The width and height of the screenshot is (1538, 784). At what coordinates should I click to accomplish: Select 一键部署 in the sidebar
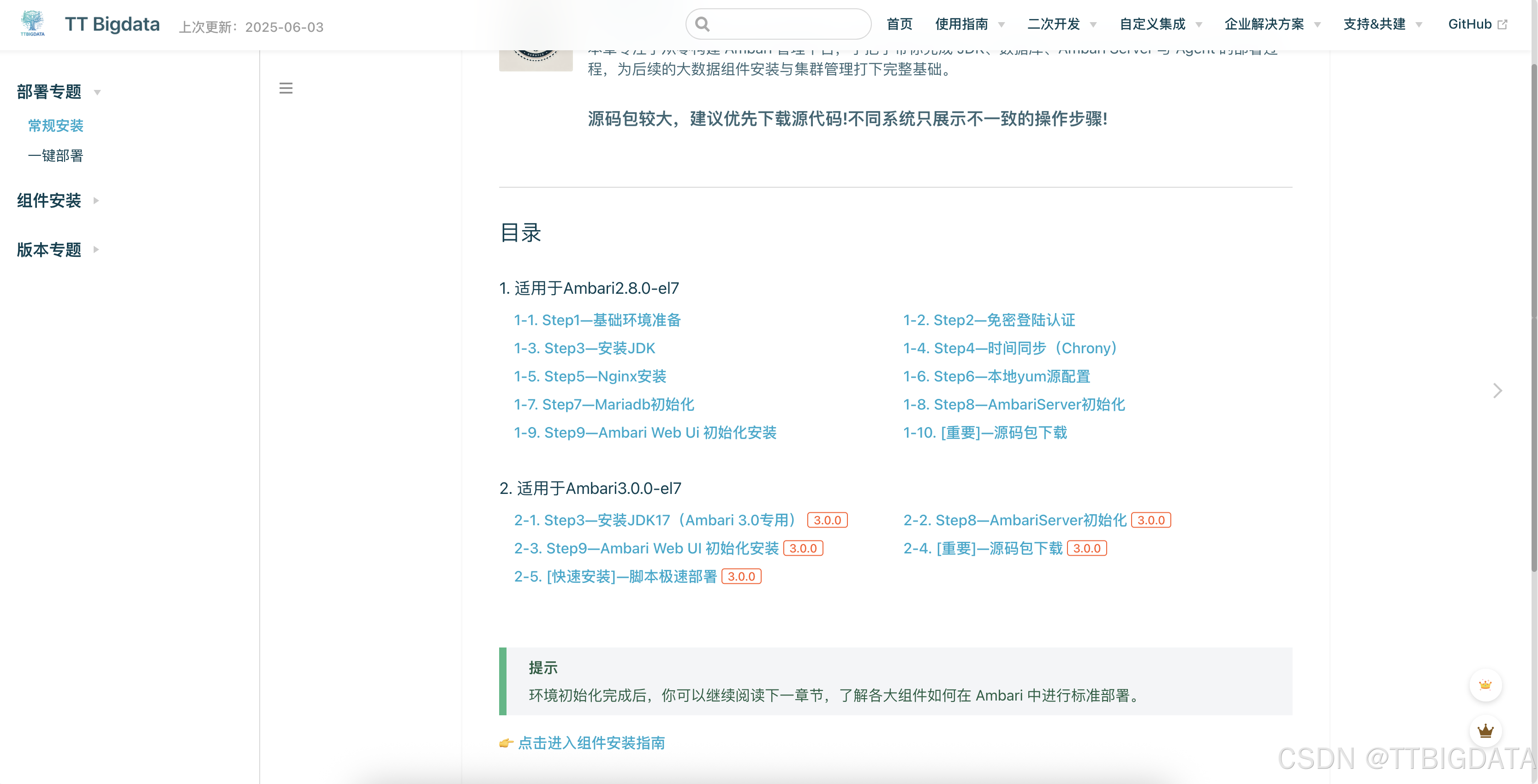tap(55, 156)
